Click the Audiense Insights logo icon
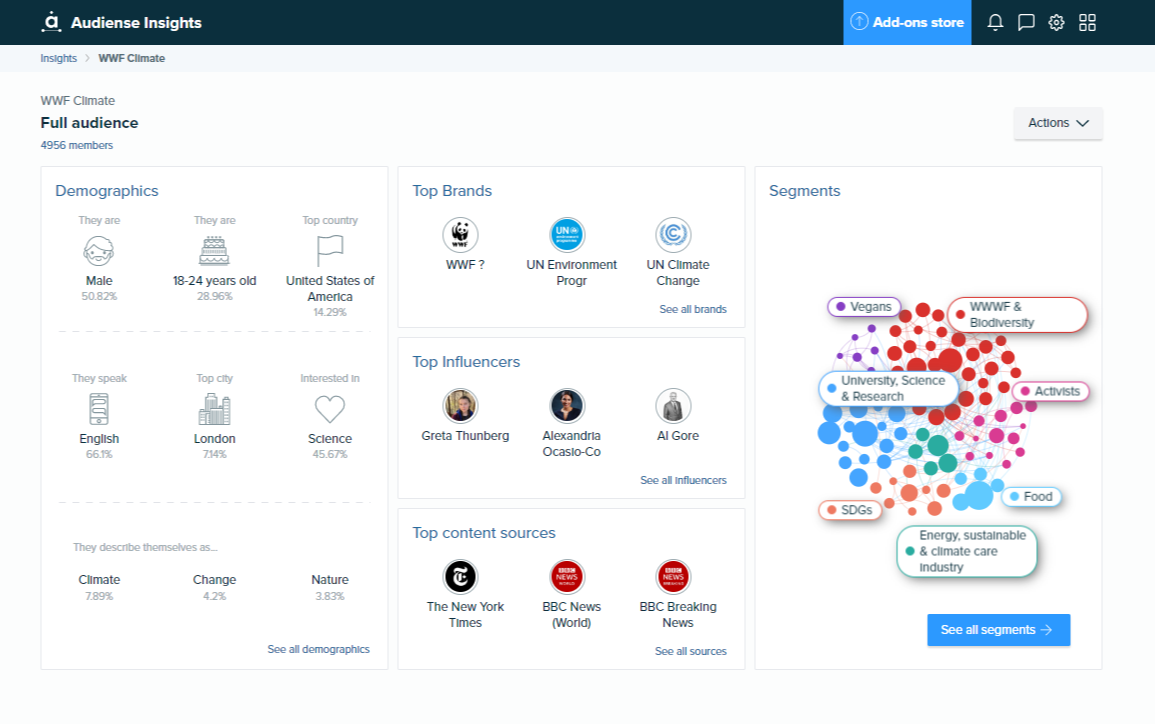Image resolution: width=1155 pixels, height=724 pixels. (x=51, y=22)
